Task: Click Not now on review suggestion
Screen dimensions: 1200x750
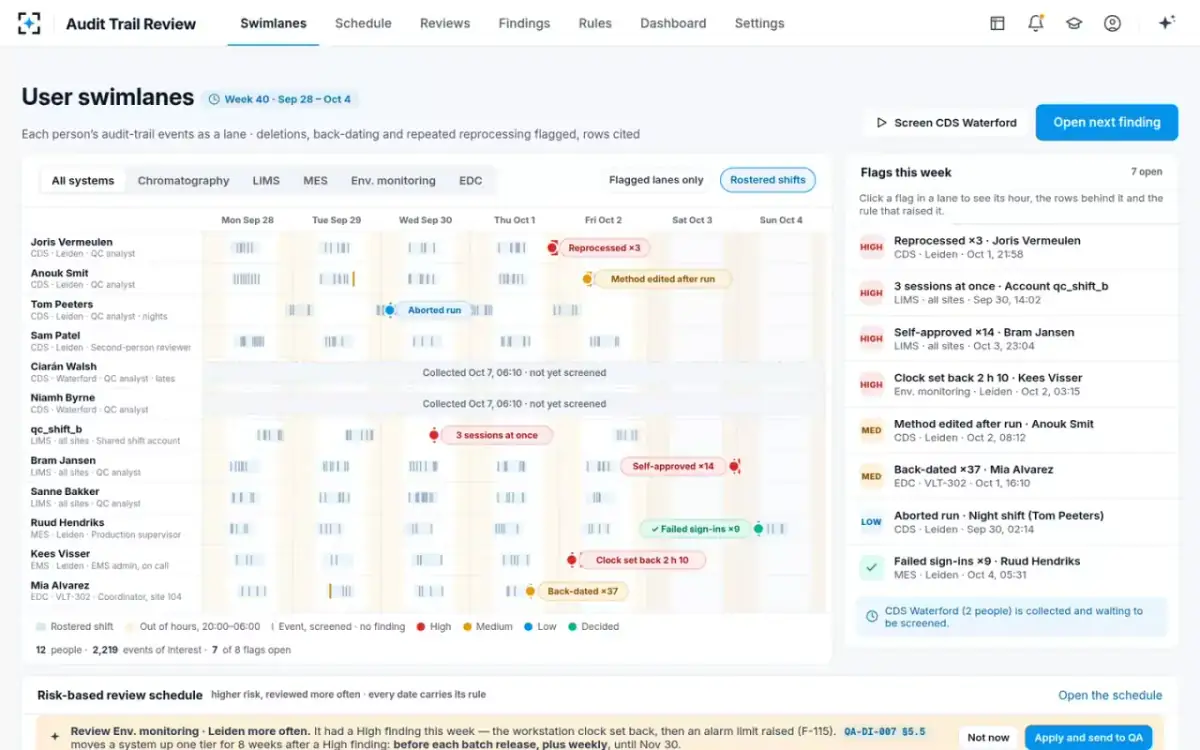Action: tap(988, 737)
